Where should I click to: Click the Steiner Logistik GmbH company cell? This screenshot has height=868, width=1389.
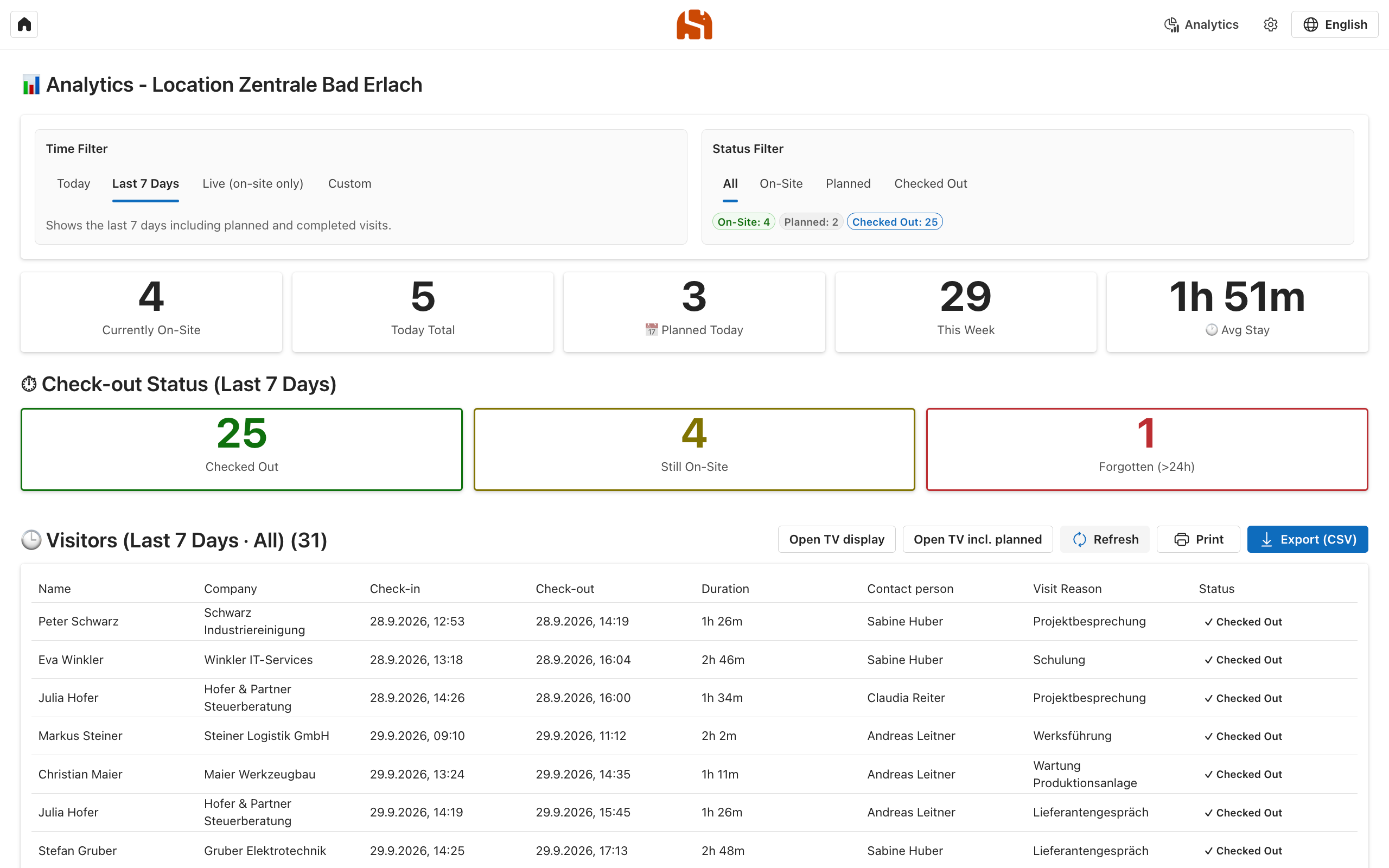point(267,736)
